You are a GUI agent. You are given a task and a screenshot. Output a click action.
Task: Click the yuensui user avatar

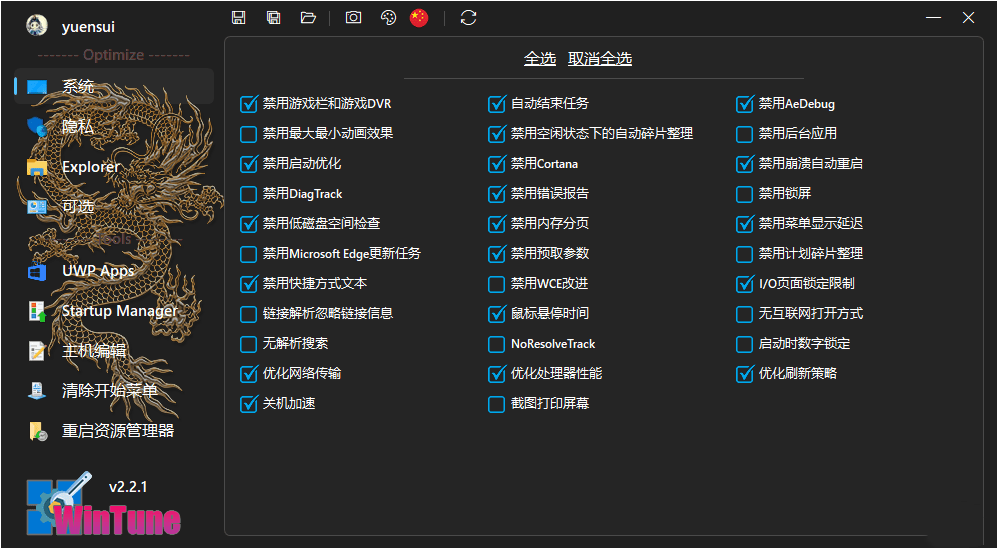(36, 26)
